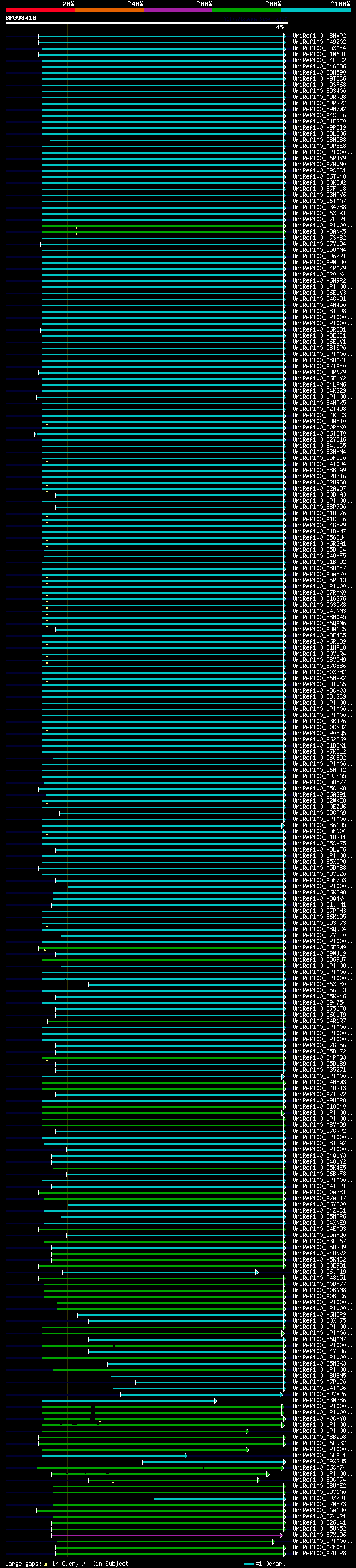The image size is (356, 1568).
Task: Open hit UniRef100_C6JT19
Action: pyautogui.click(x=319, y=1272)
